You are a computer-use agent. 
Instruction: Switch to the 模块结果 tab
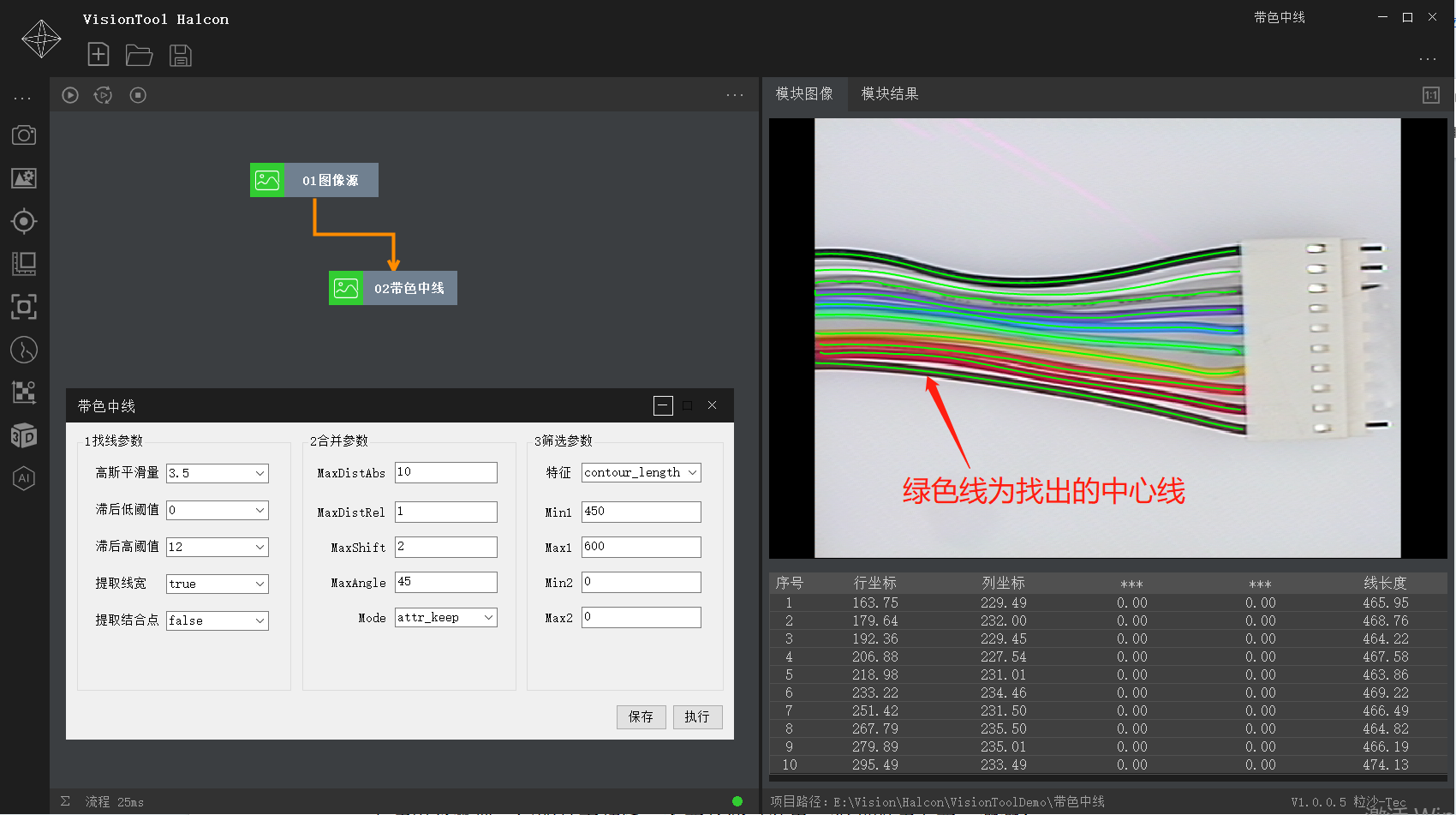click(890, 93)
